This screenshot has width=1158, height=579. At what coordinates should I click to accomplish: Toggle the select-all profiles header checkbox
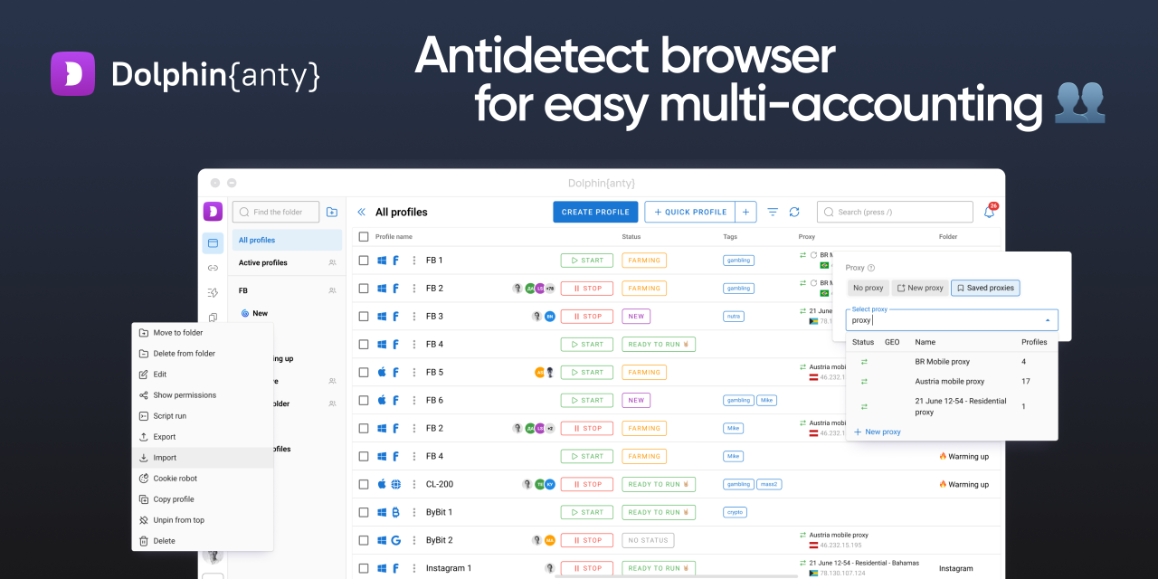click(x=363, y=237)
